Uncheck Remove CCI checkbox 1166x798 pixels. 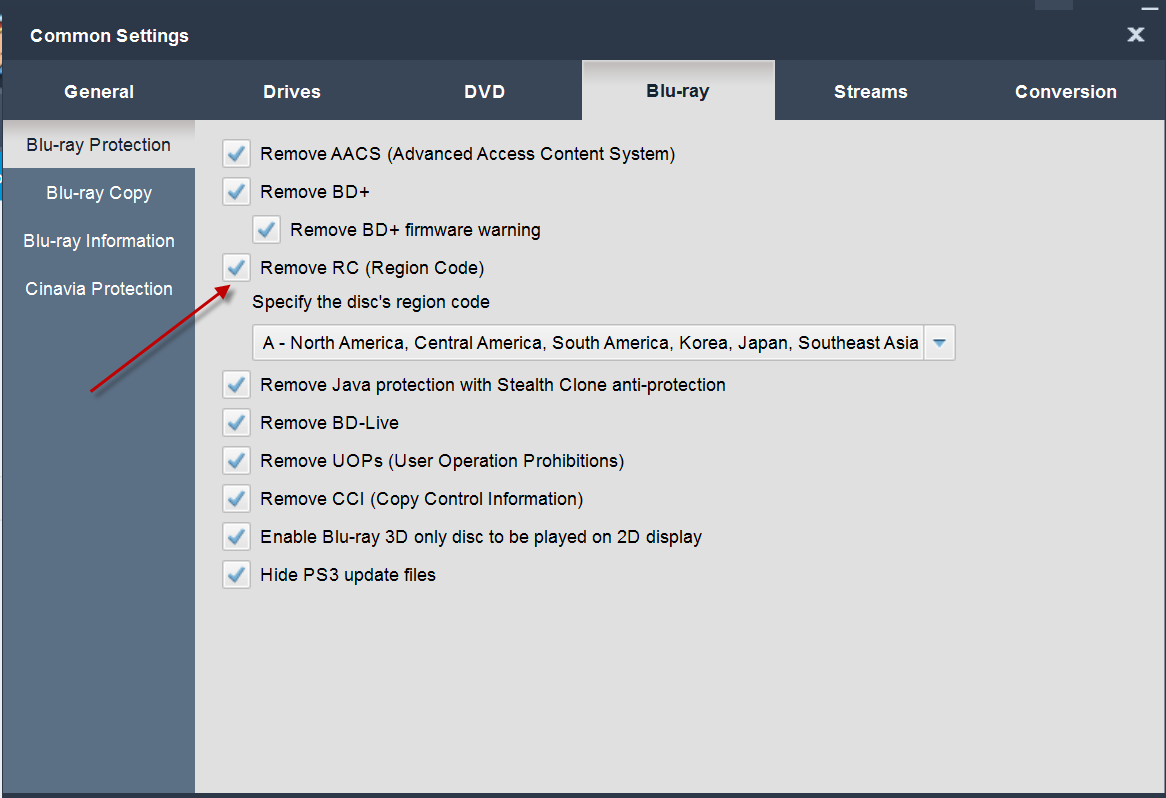(x=237, y=499)
